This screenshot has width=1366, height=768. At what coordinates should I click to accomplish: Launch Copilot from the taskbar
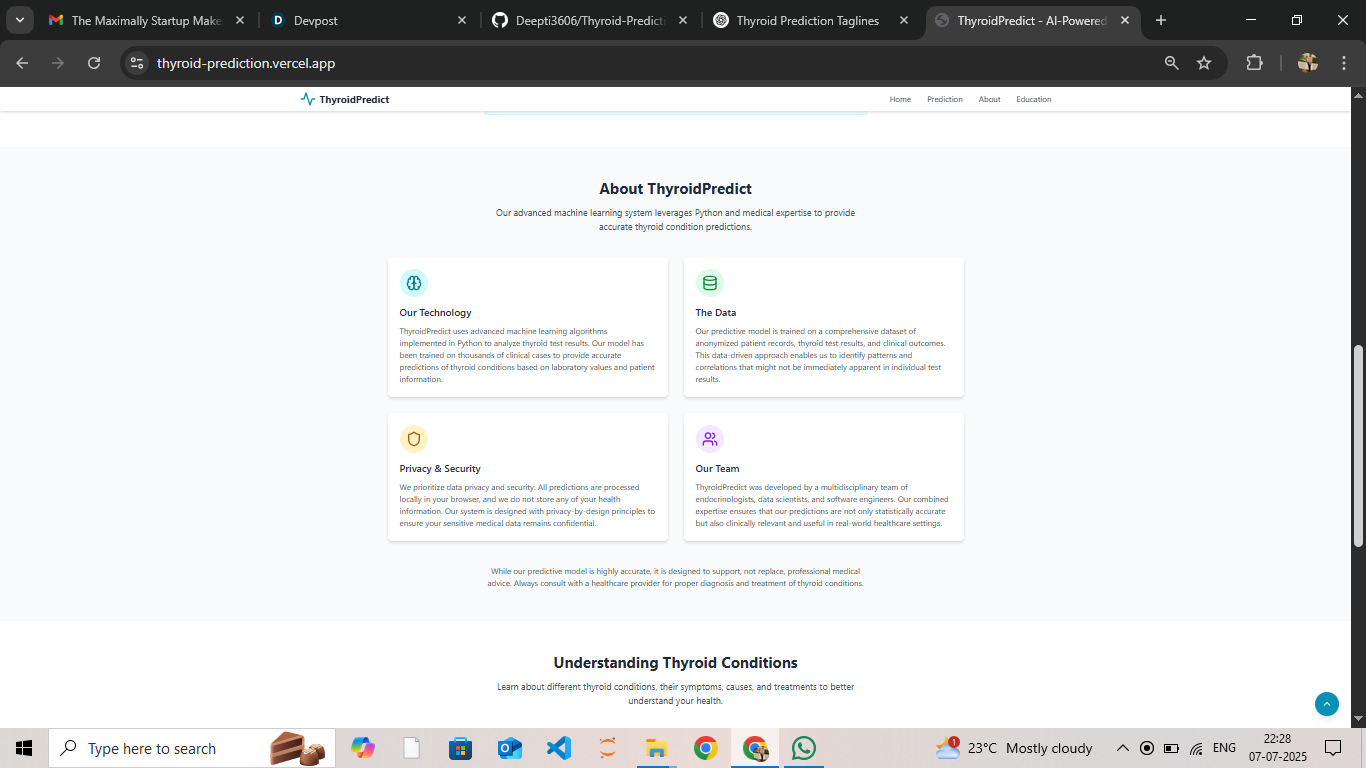(x=362, y=748)
